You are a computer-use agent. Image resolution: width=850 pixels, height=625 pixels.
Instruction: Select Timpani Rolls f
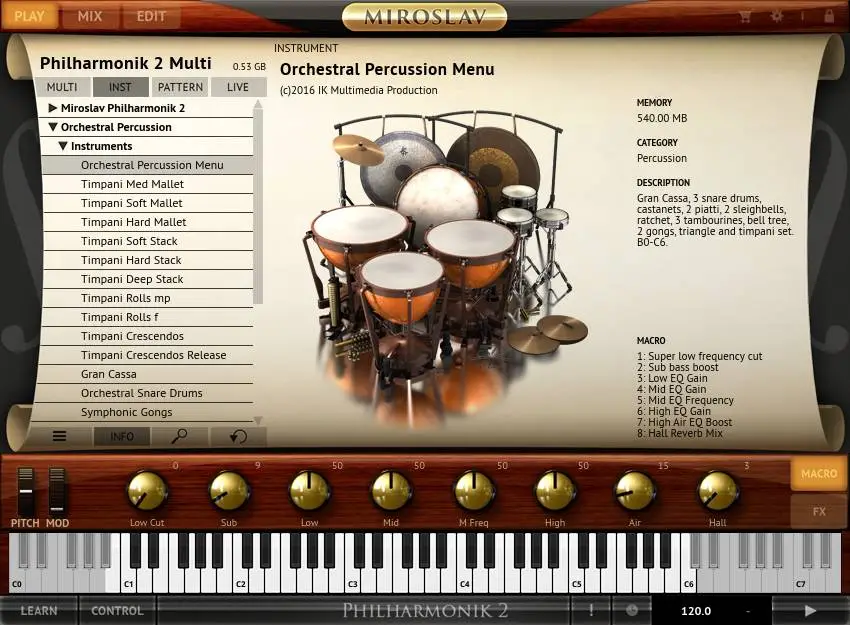point(147,317)
